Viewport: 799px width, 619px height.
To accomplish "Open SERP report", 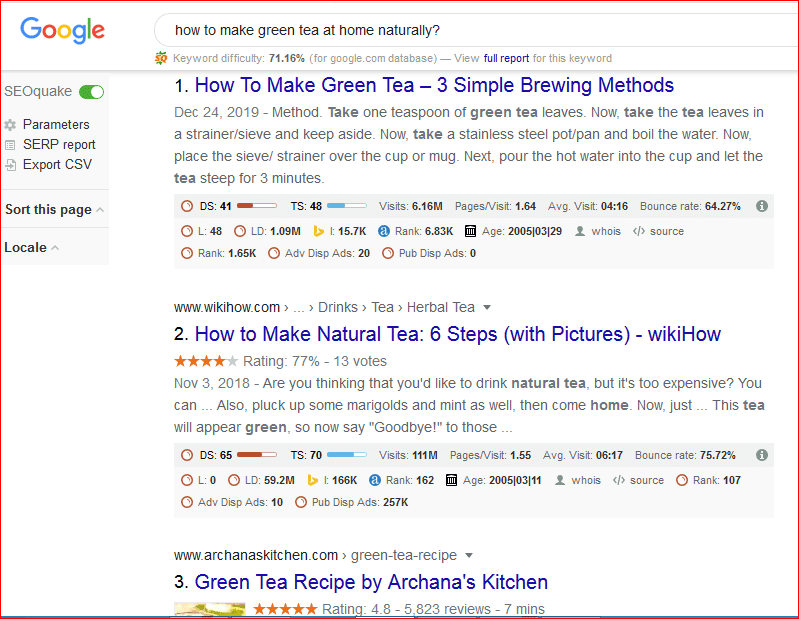I will point(59,145).
